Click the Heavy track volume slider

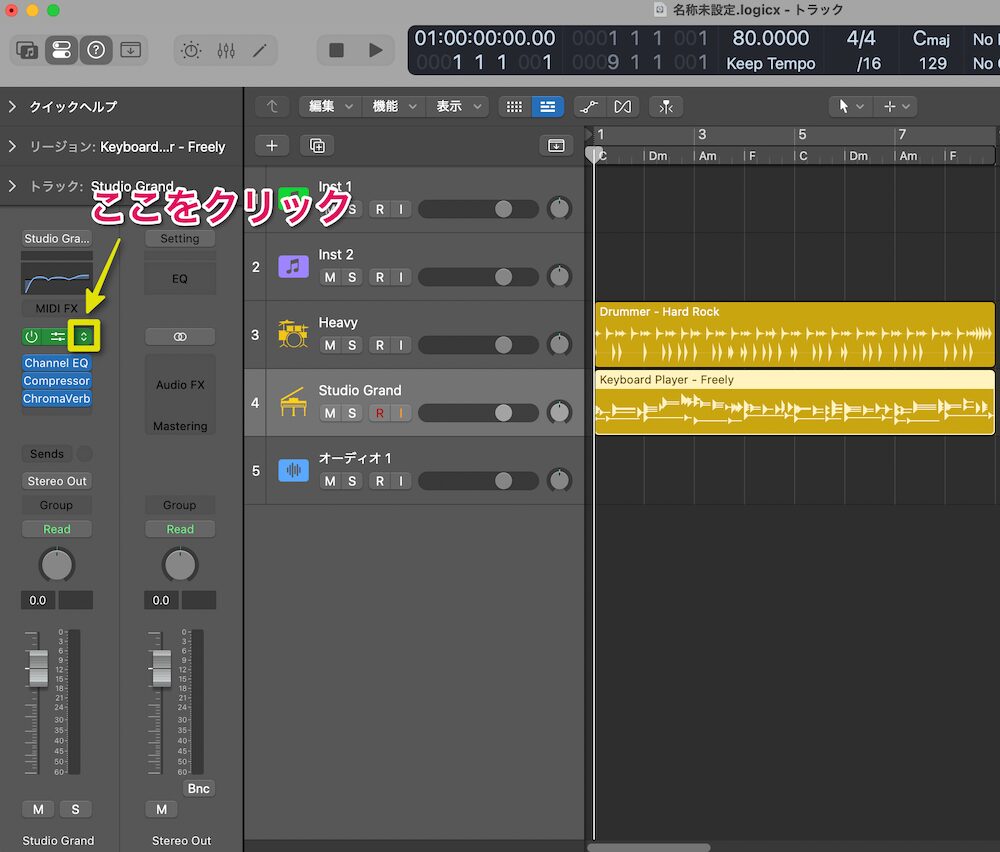click(478, 345)
